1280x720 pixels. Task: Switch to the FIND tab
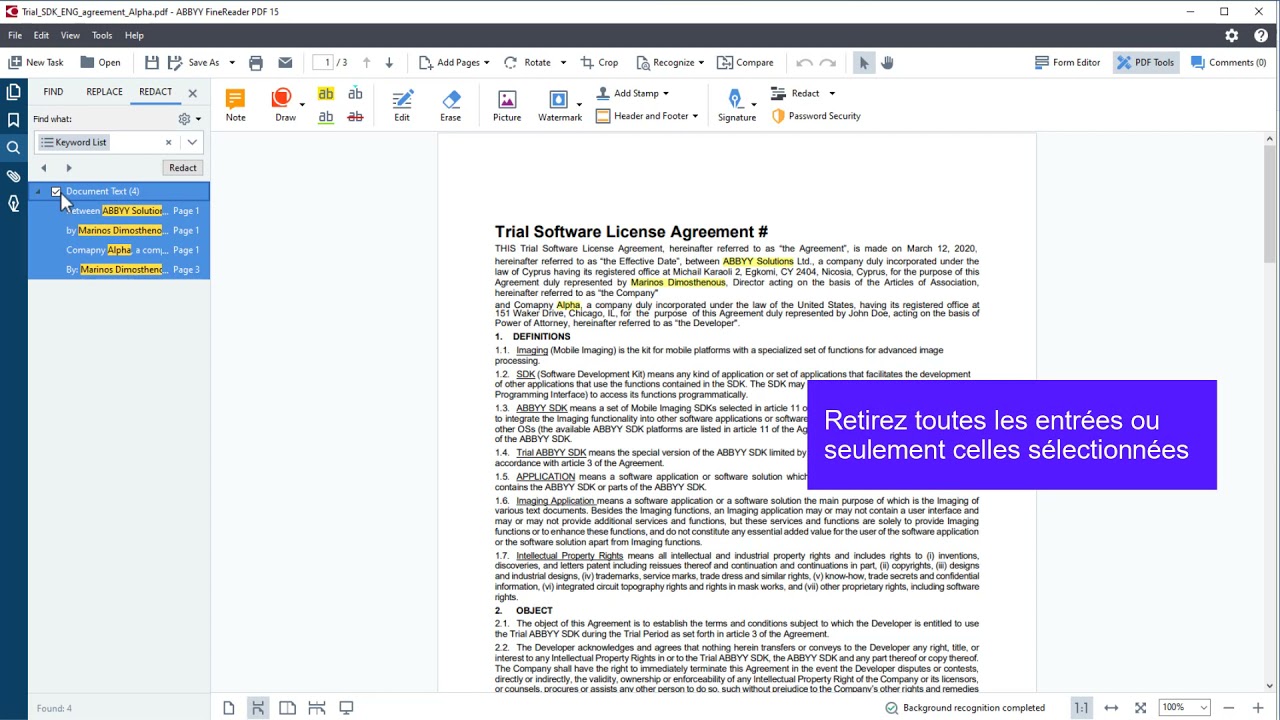tap(53, 92)
